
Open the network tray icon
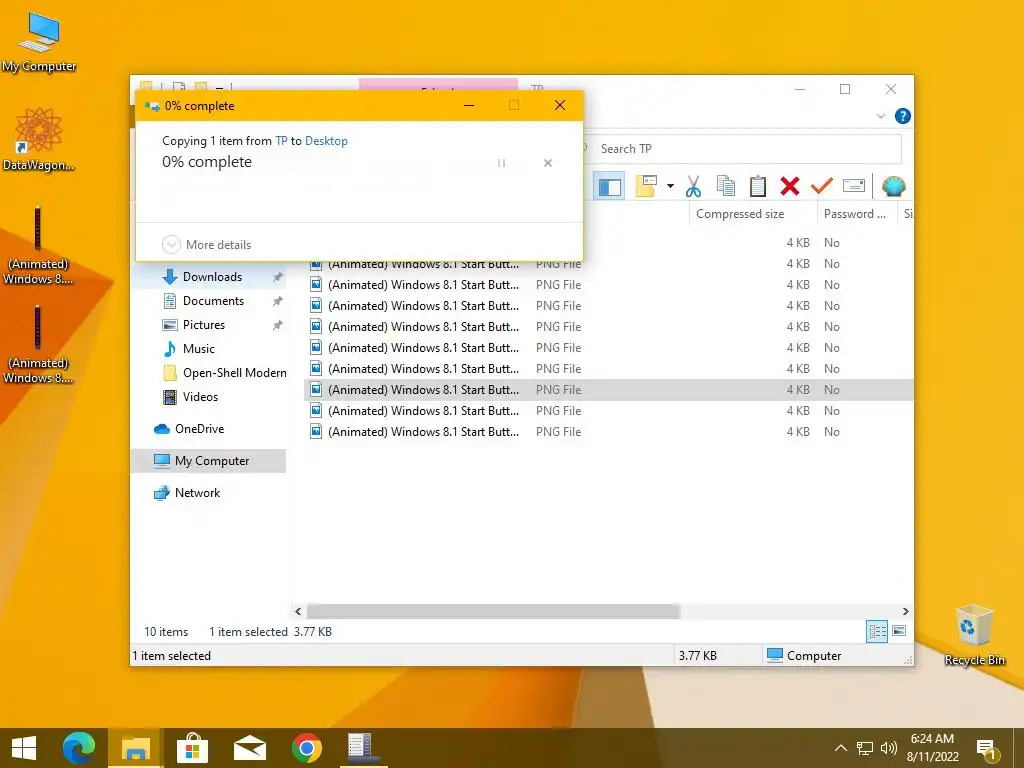(x=865, y=748)
